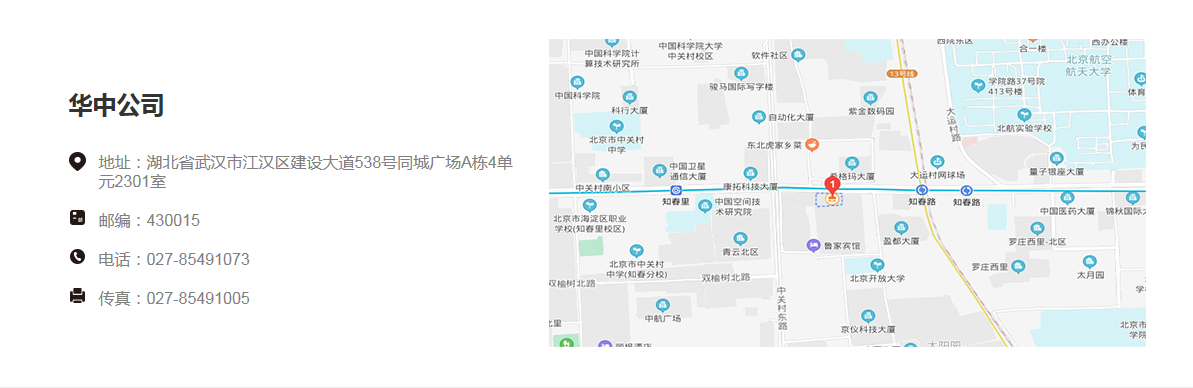Click the phone number 027-85491073
This screenshot has height=388, width=1193.
(x=198, y=259)
